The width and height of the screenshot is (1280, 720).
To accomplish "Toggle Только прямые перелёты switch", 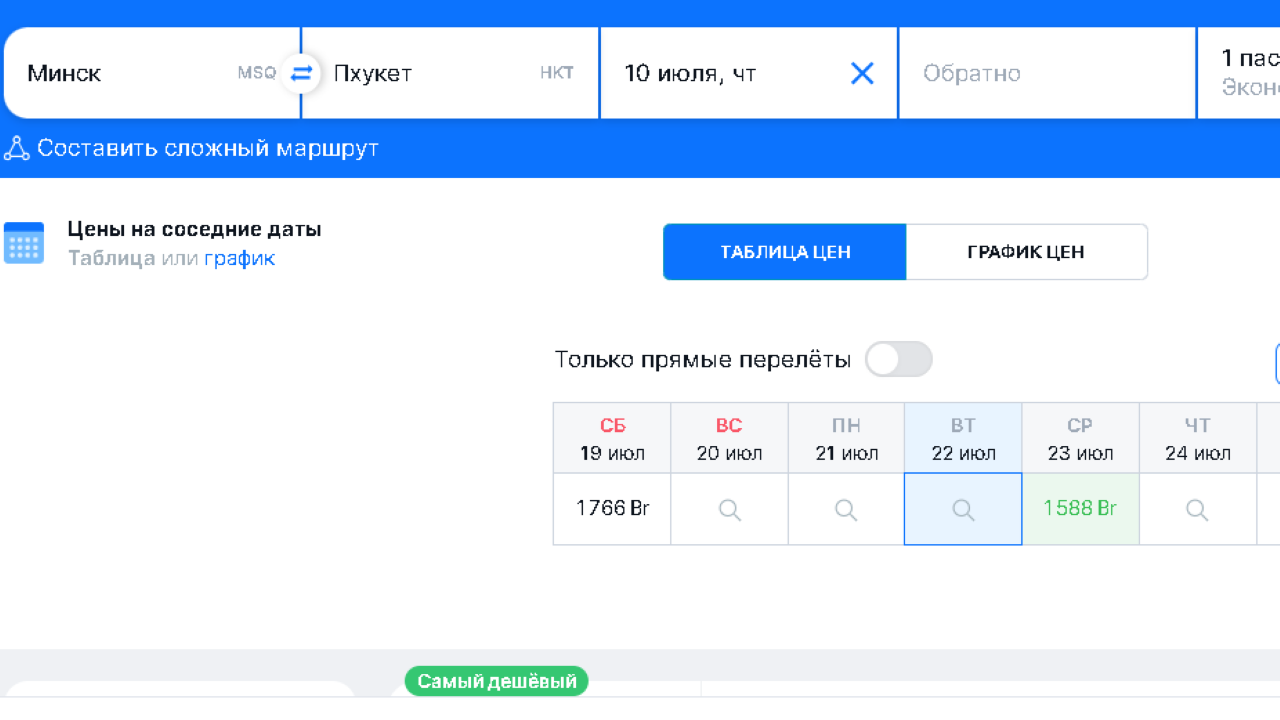I will (x=898, y=360).
